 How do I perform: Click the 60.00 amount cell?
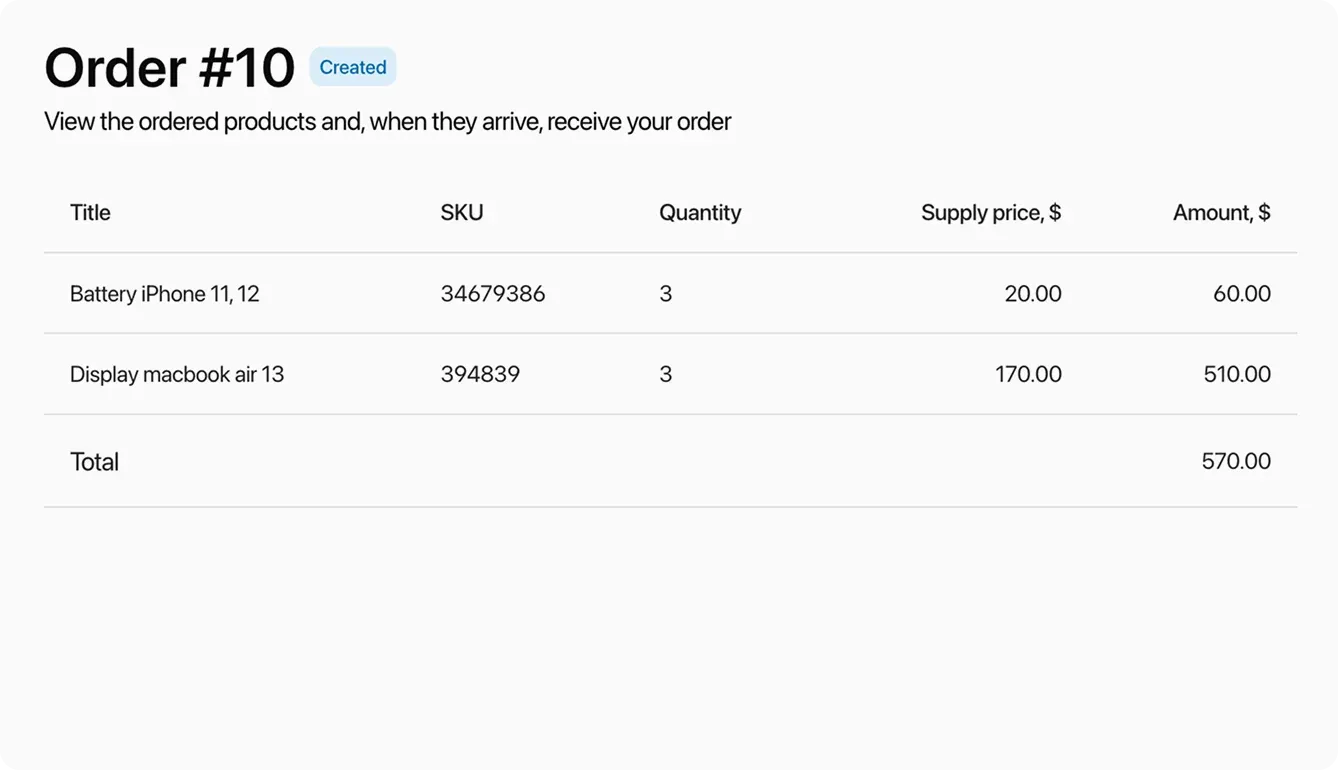tap(1241, 293)
